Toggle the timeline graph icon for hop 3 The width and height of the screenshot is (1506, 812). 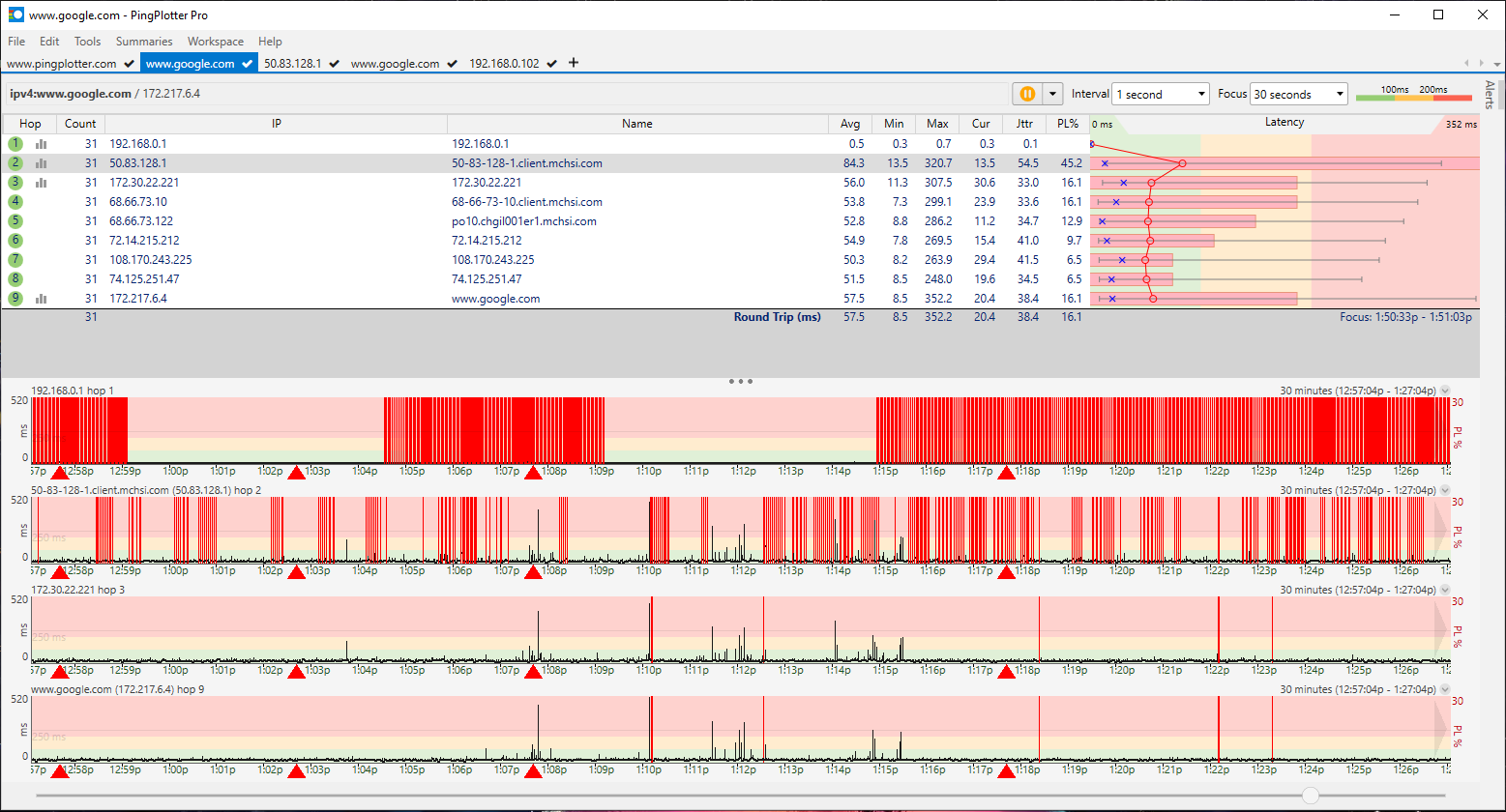tap(42, 183)
